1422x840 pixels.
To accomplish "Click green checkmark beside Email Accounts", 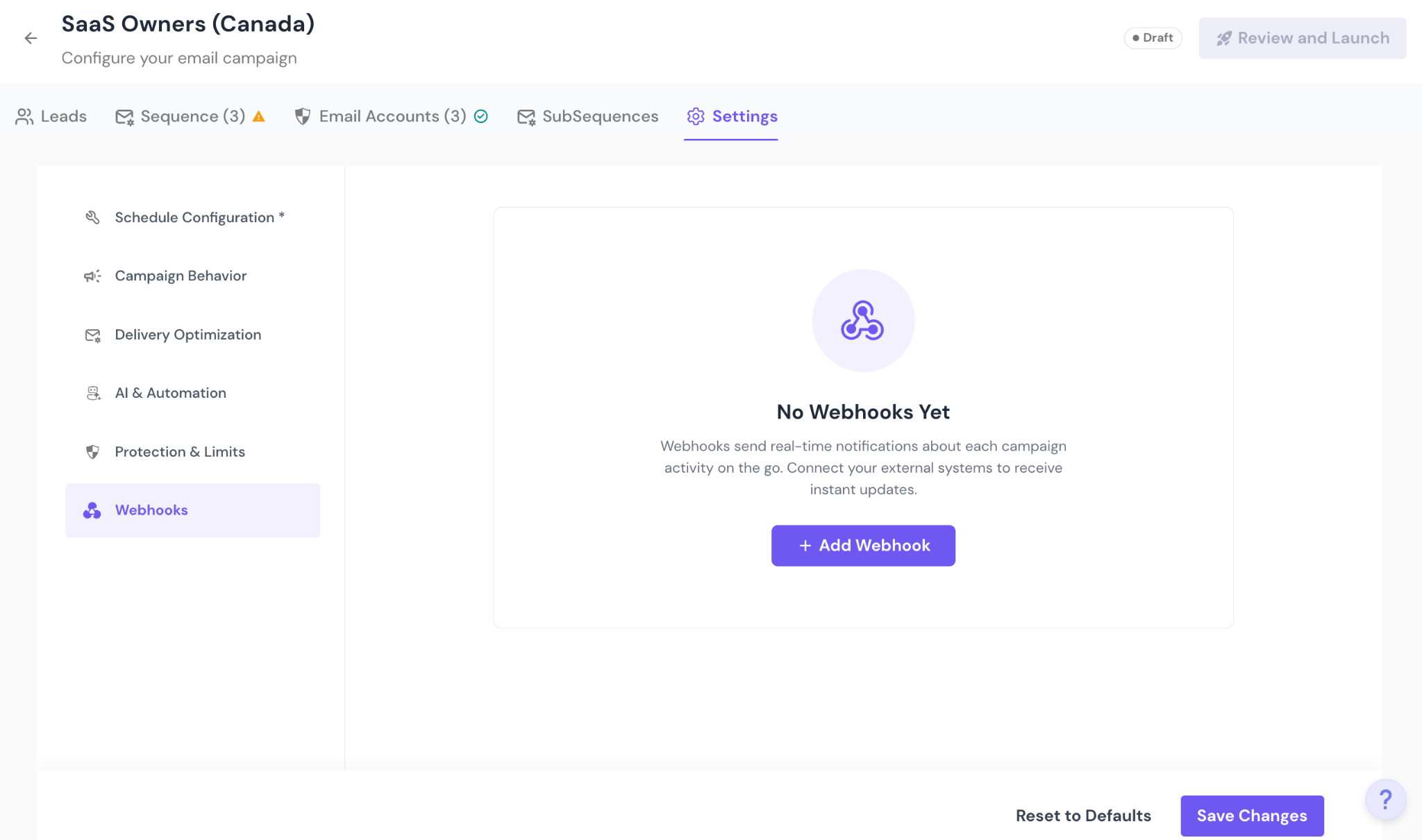I will (x=480, y=117).
